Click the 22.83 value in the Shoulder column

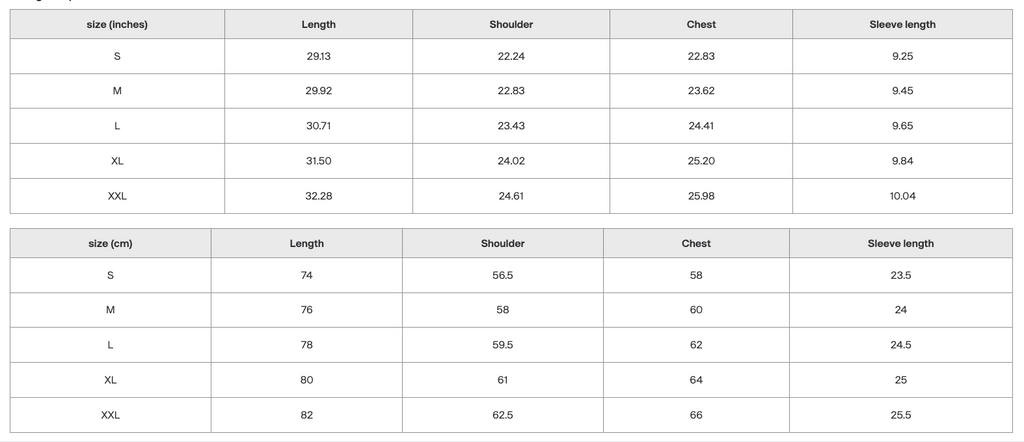point(511,91)
